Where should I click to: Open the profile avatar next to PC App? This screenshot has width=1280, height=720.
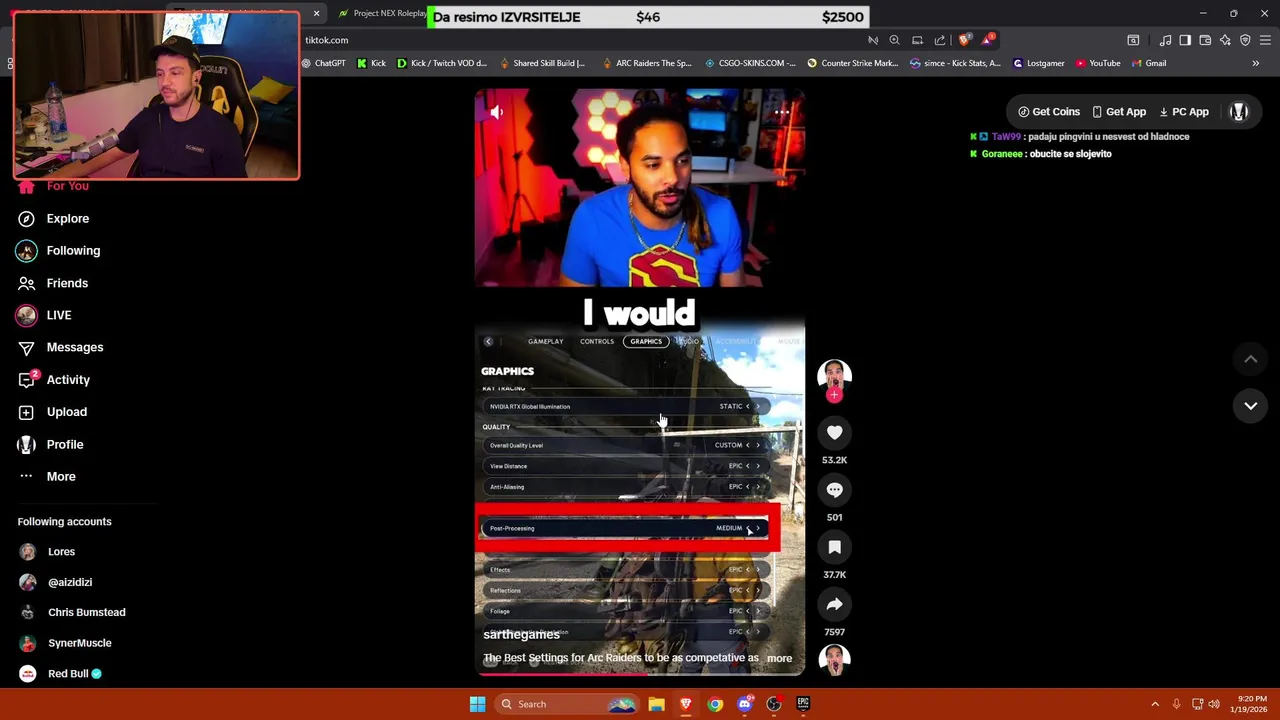tap(1239, 112)
